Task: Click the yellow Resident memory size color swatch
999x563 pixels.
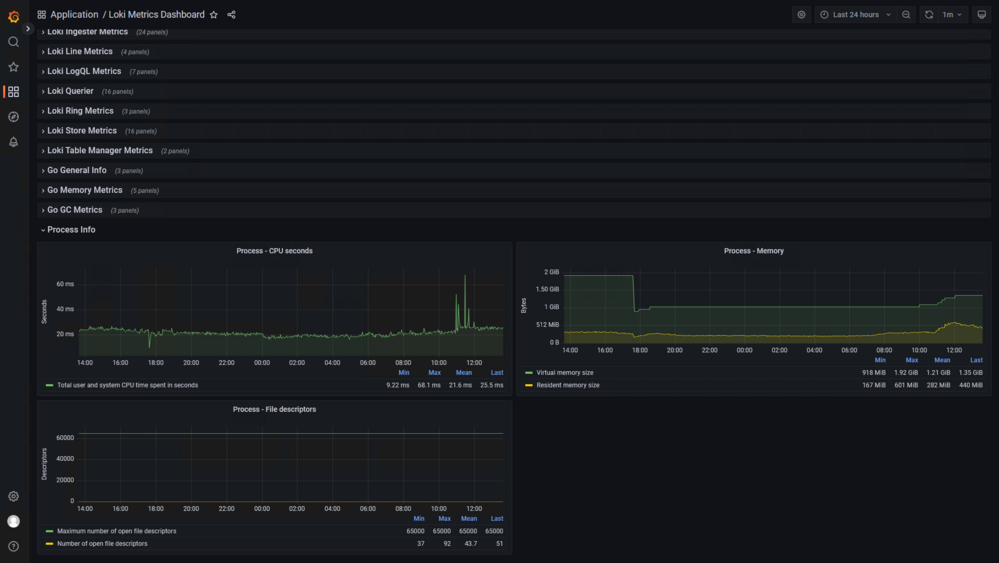Action: point(529,385)
